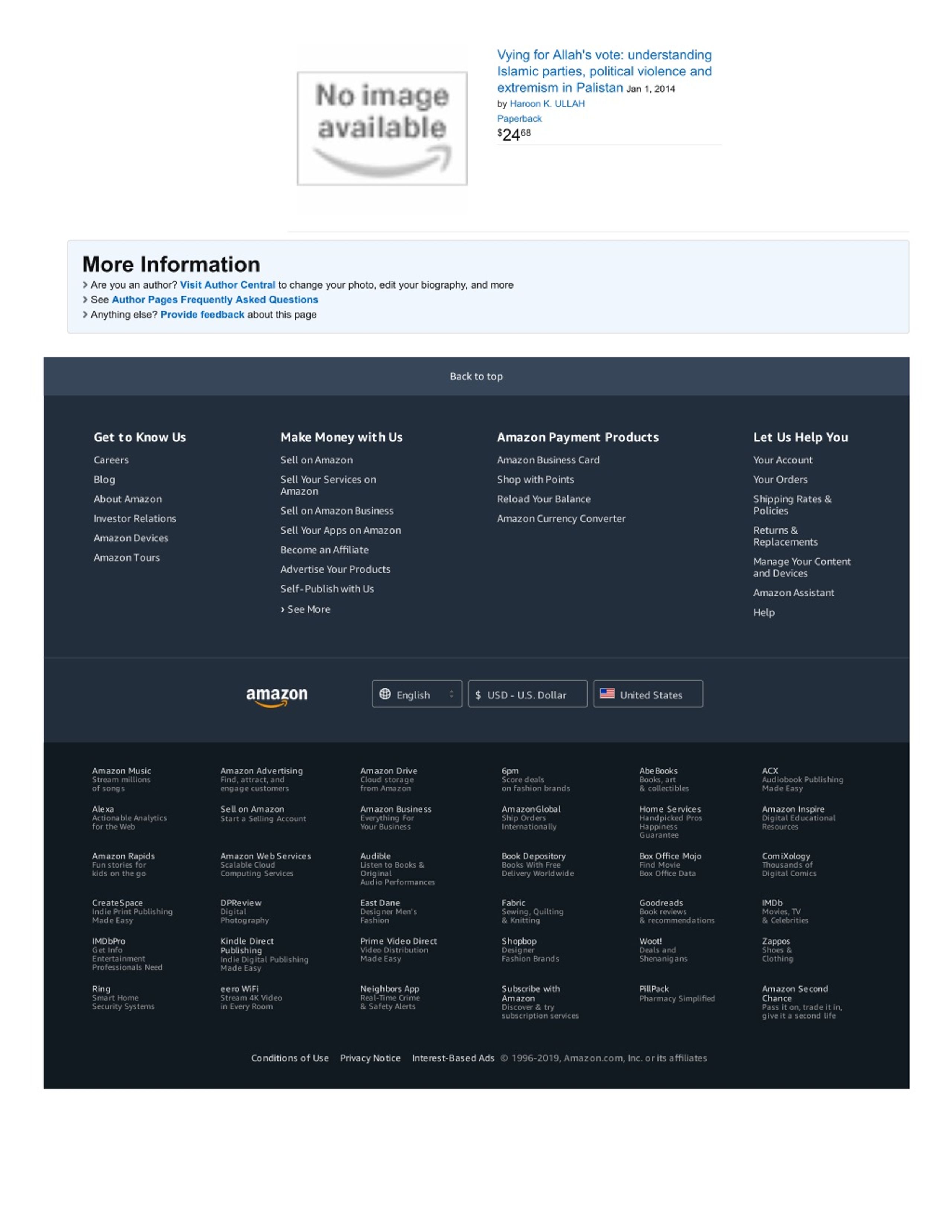Click the Provide feedback link
The height and width of the screenshot is (1232, 952).
coord(202,315)
